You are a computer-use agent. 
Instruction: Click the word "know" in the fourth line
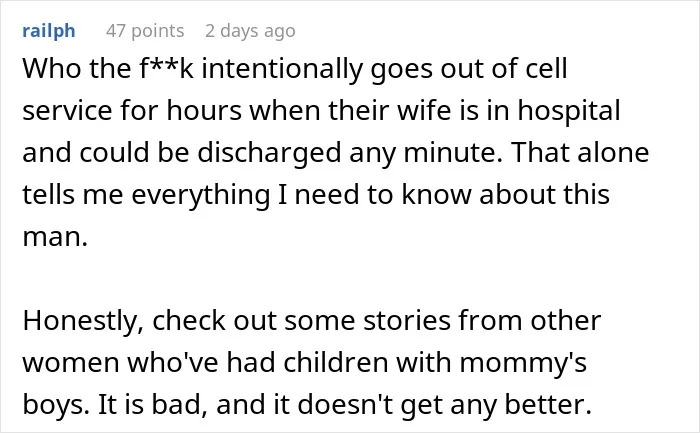[x=436, y=195]
